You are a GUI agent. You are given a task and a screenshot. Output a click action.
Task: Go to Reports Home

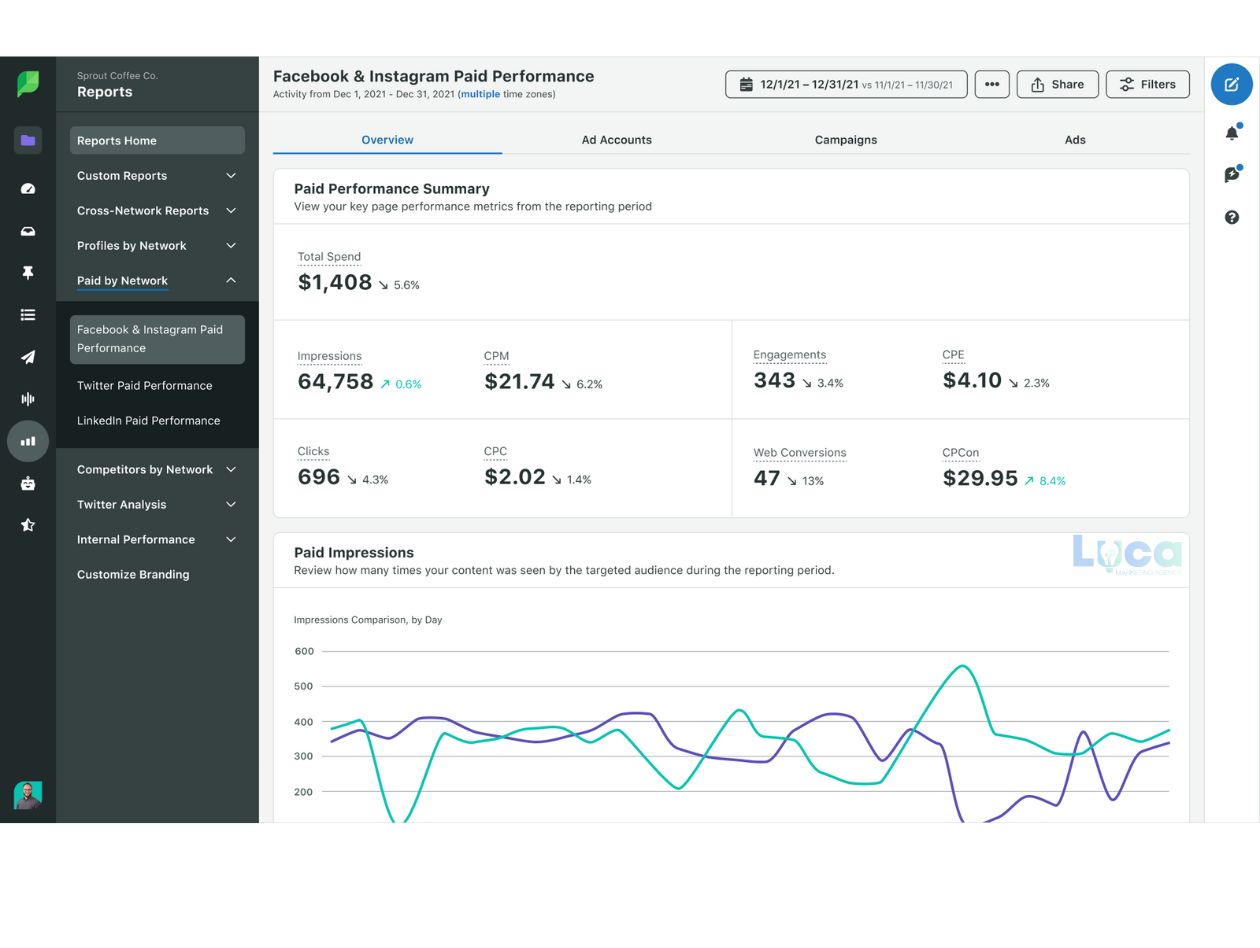coord(157,140)
